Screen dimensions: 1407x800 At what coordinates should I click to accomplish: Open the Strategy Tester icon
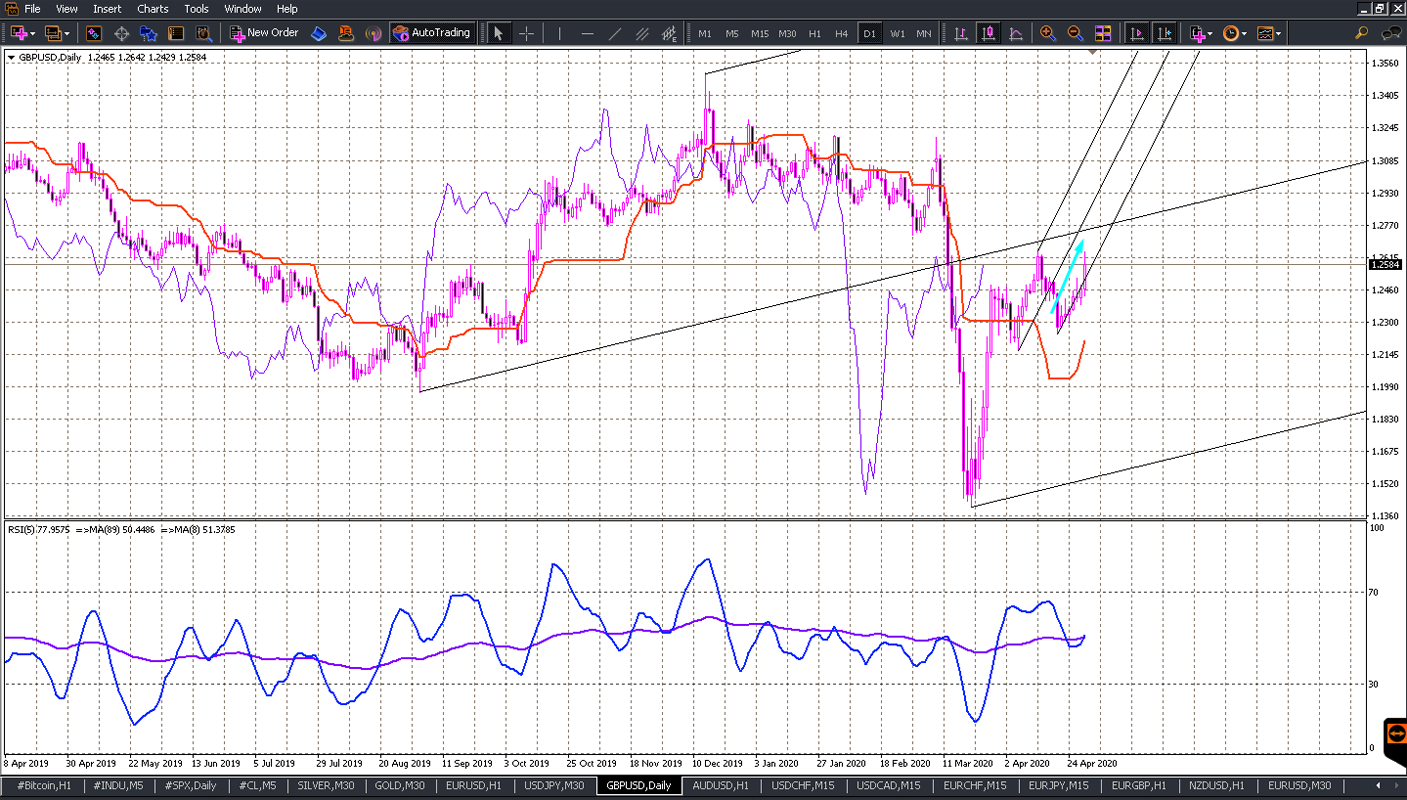coord(203,33)
